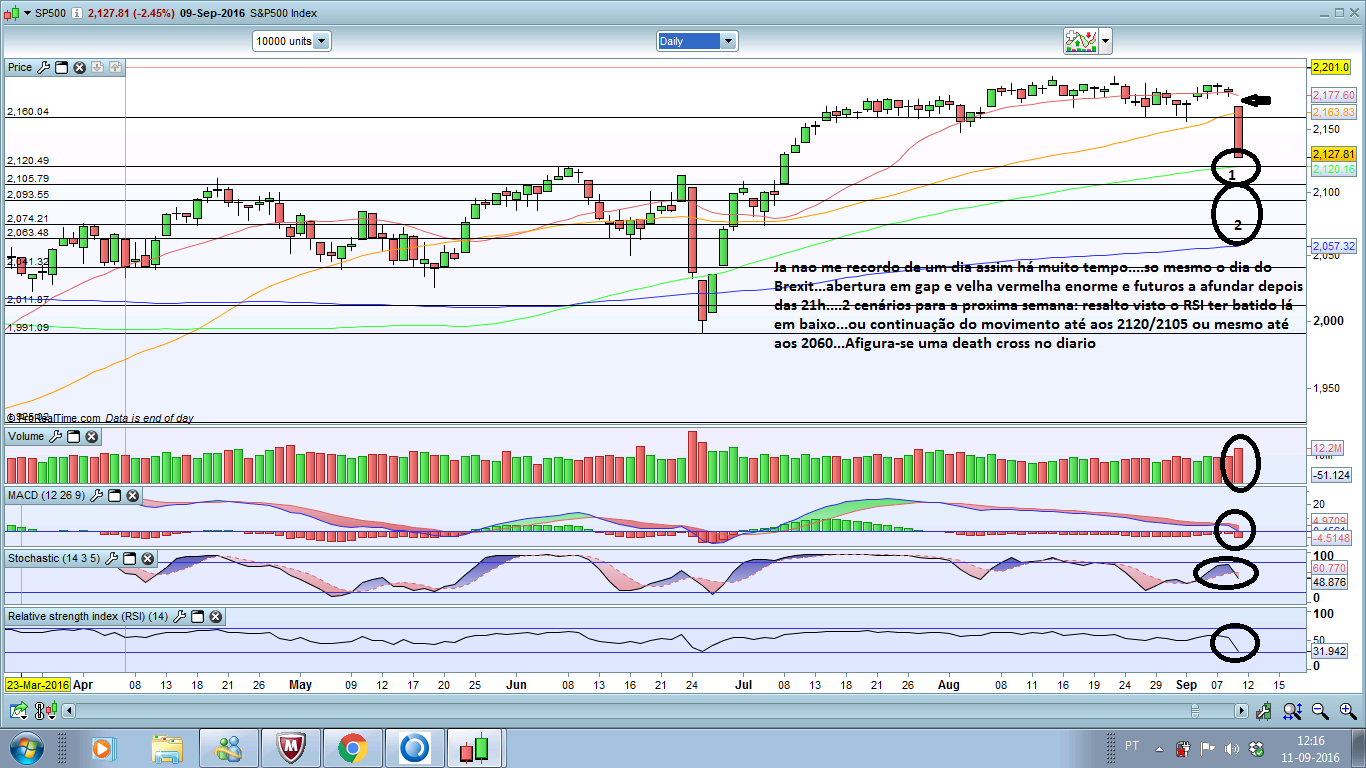Click the auto-fit zoom magnifier icon
The image size is (1366, 768).
(x=1293, y=710)
